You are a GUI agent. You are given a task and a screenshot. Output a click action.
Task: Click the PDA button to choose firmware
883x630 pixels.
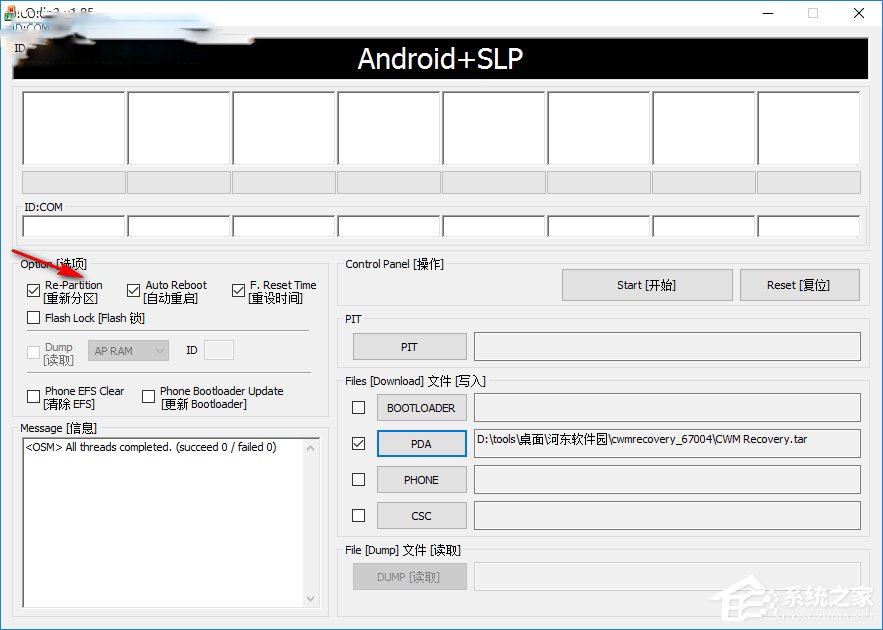(x=421, y=443)
